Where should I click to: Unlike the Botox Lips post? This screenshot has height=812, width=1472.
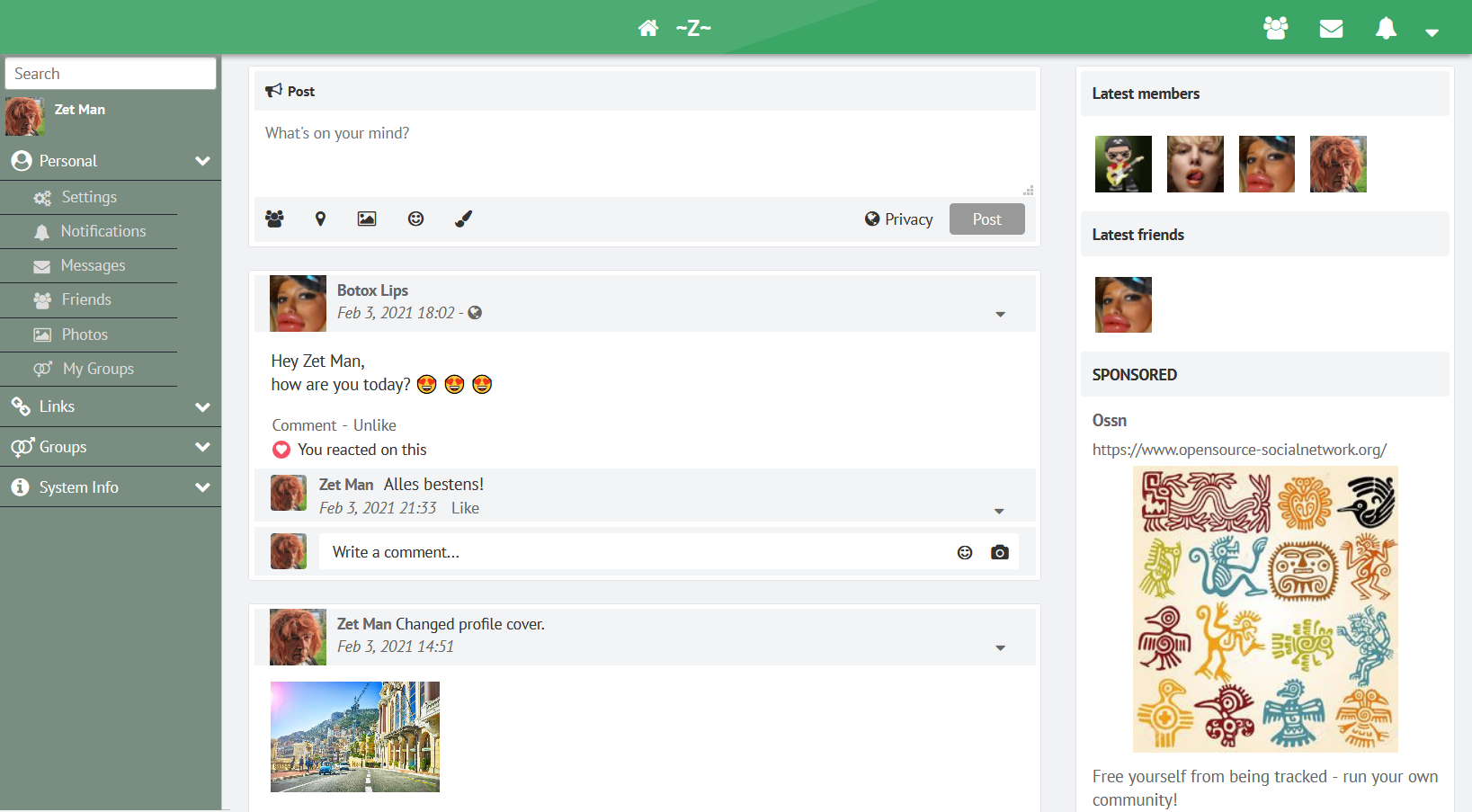point(374,425)
